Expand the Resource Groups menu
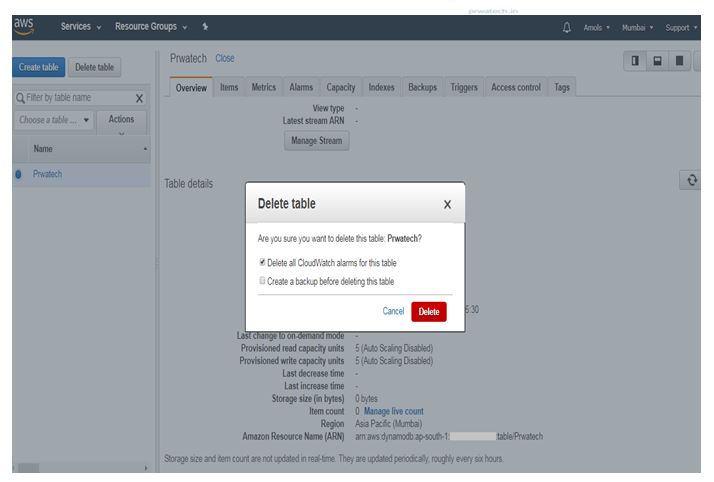714x482 pixels. (x=151, y=27)
